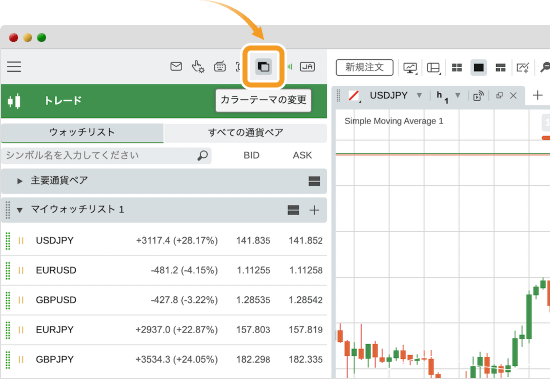Select the EURUSD watchlist row

coord(164,271)
